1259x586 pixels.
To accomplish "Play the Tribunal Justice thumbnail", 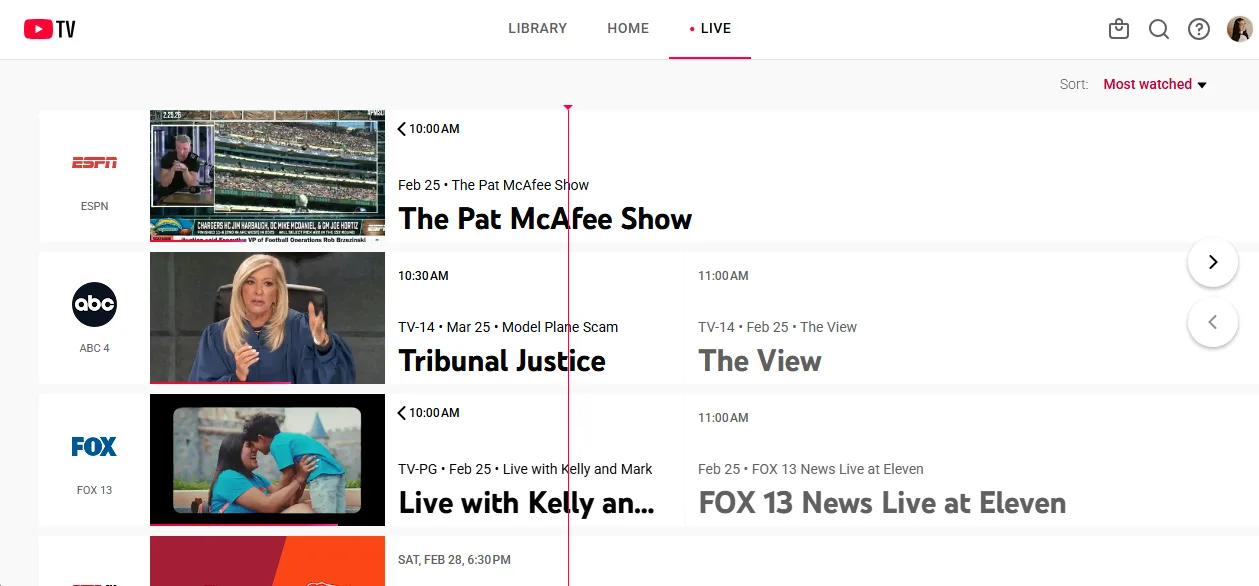I will pos(267,317).
